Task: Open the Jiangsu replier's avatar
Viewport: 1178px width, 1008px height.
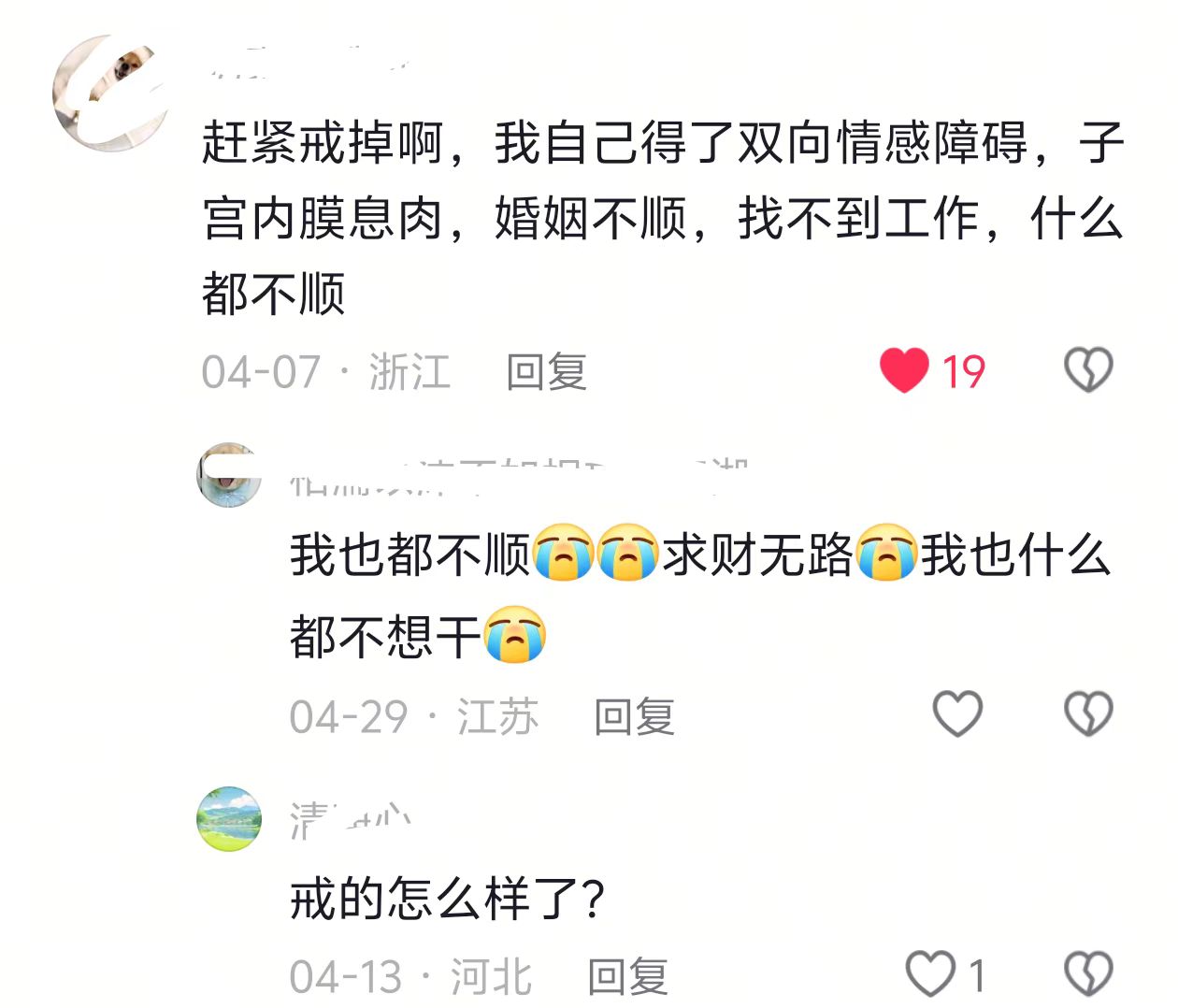Action: 229,475
